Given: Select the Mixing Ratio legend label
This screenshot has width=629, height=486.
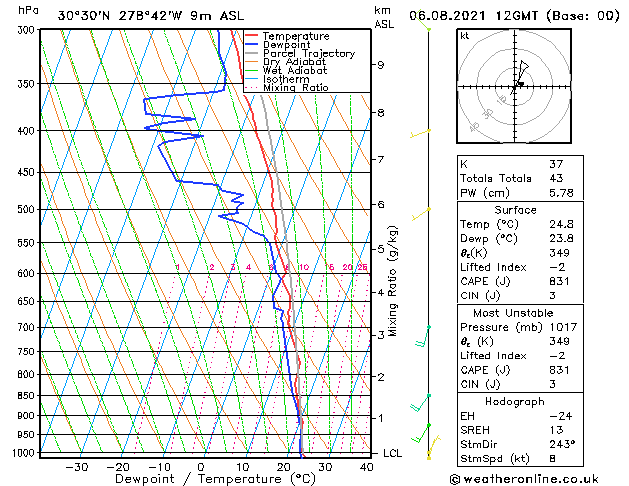Looking at the screenshot, I should click(x=296, y=87).
